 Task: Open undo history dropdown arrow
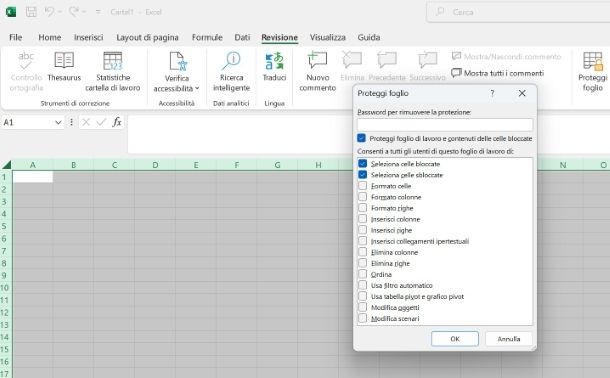point(60,12)
